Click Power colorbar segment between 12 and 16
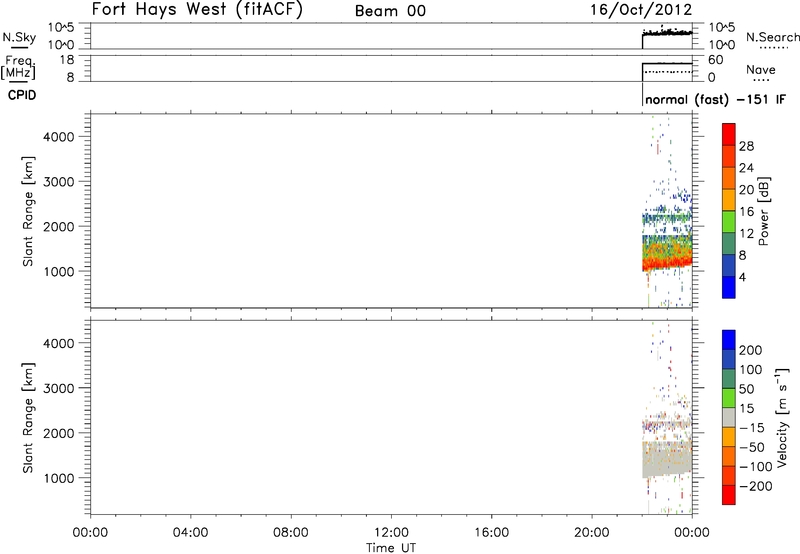This screenshot has height=554, width=800. (729, 222)
